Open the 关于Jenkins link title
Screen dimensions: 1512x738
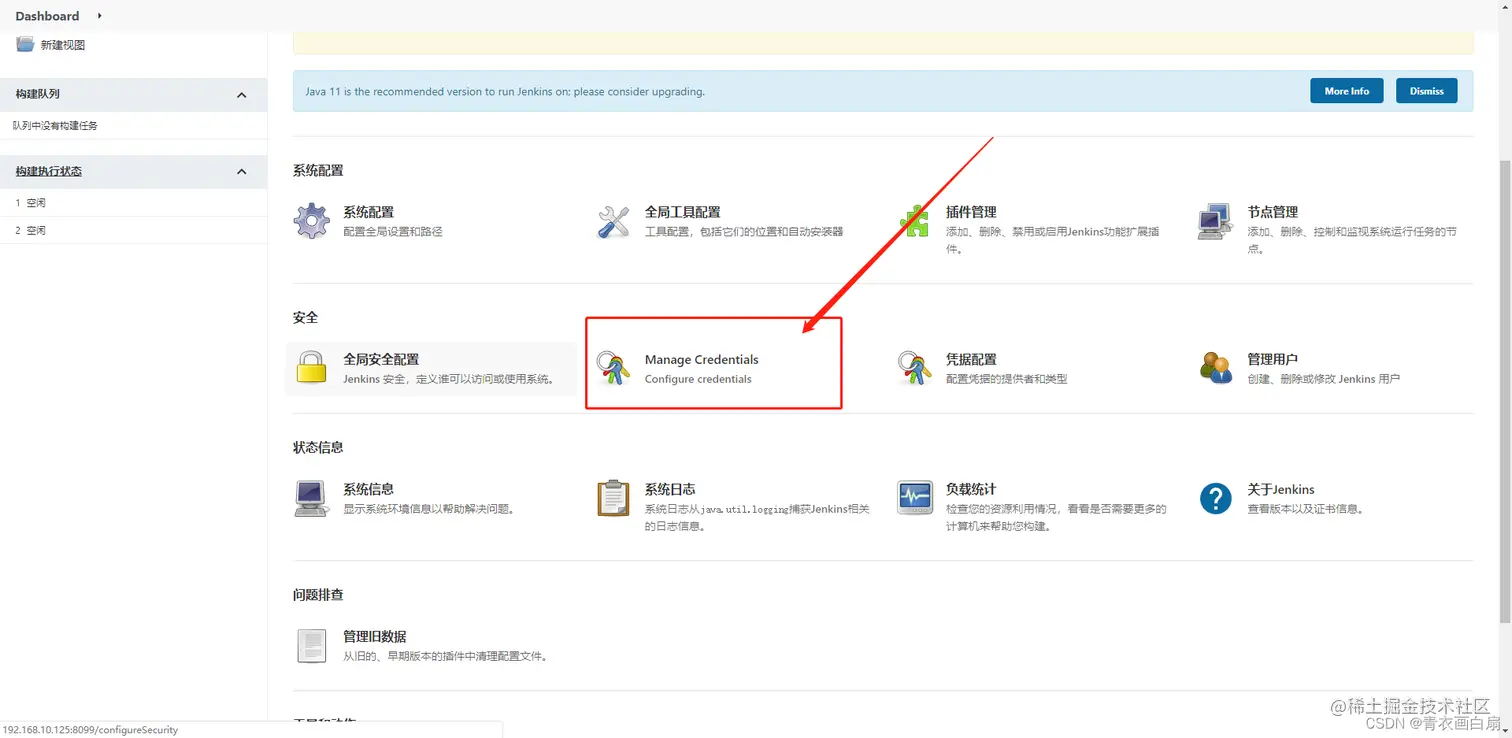click(1281, 489)
